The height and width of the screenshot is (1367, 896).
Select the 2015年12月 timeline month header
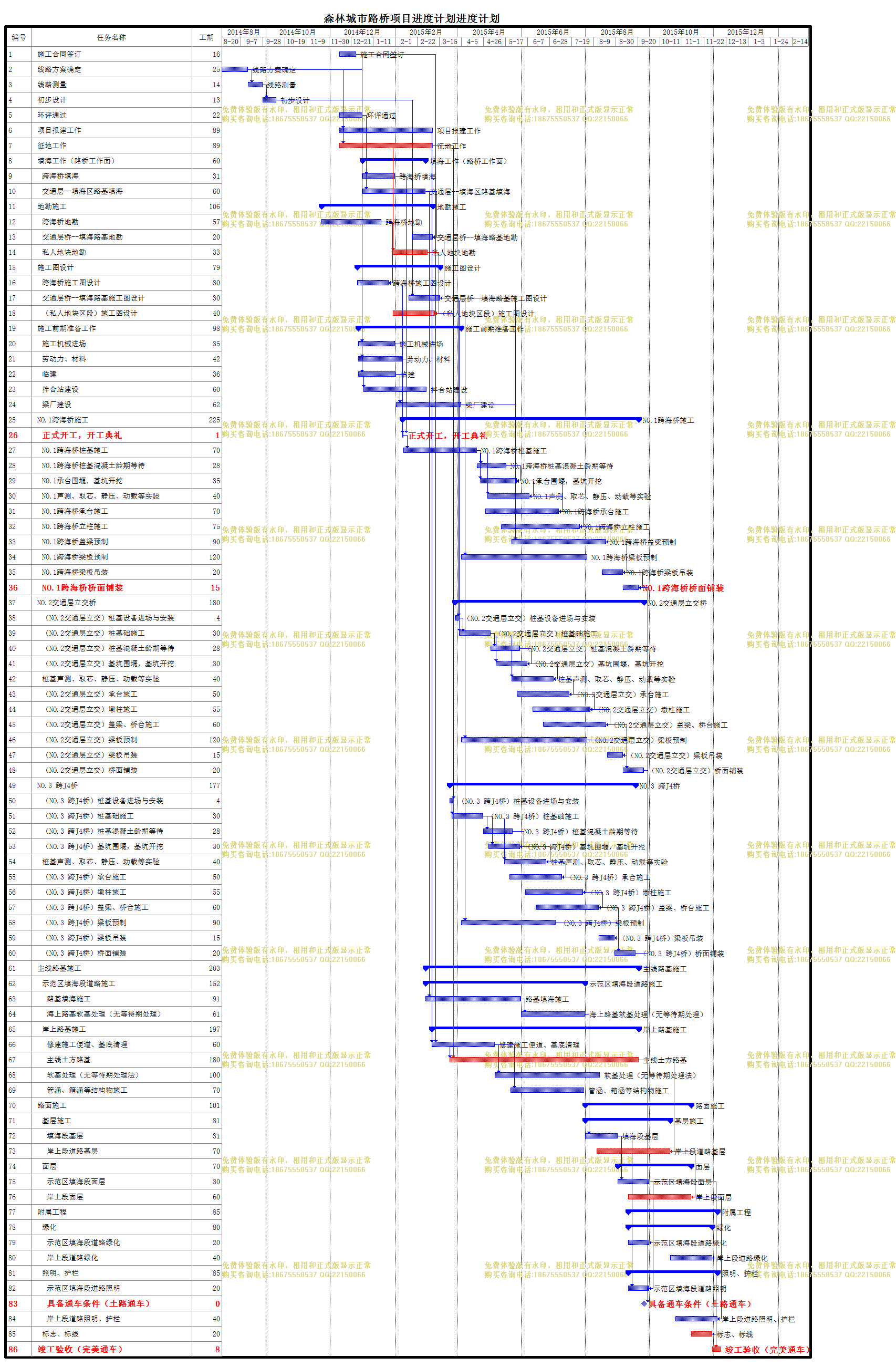coord(745,32)
